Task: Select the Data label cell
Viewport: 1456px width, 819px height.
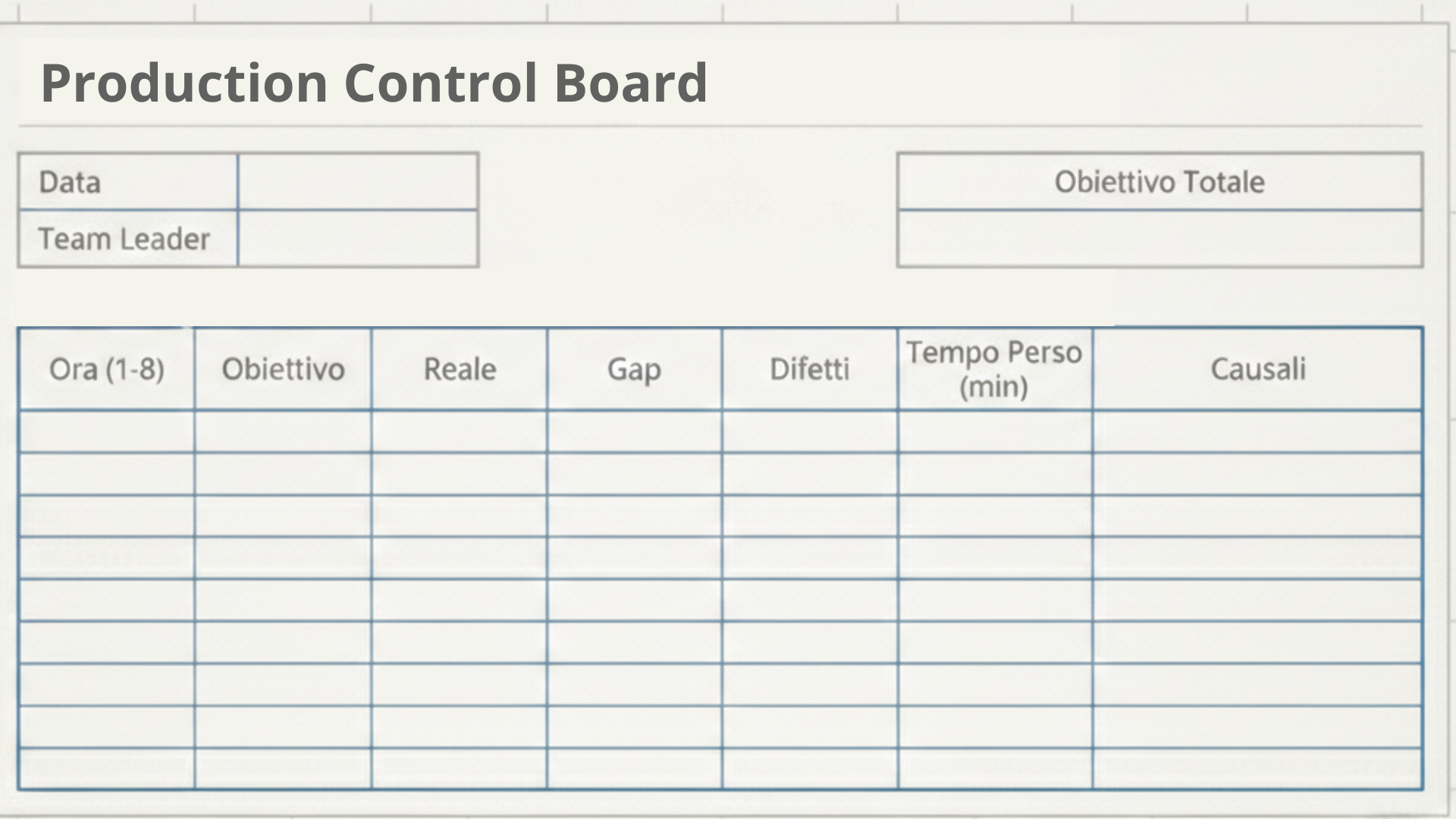Action: click(128, 182)
